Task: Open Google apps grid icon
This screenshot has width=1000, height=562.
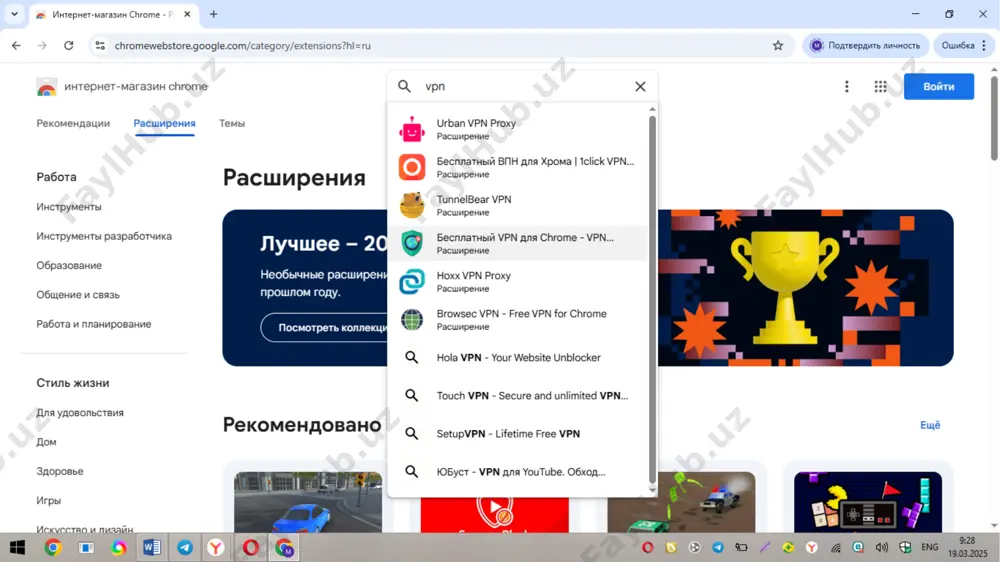Action: [x=880, y=86]
